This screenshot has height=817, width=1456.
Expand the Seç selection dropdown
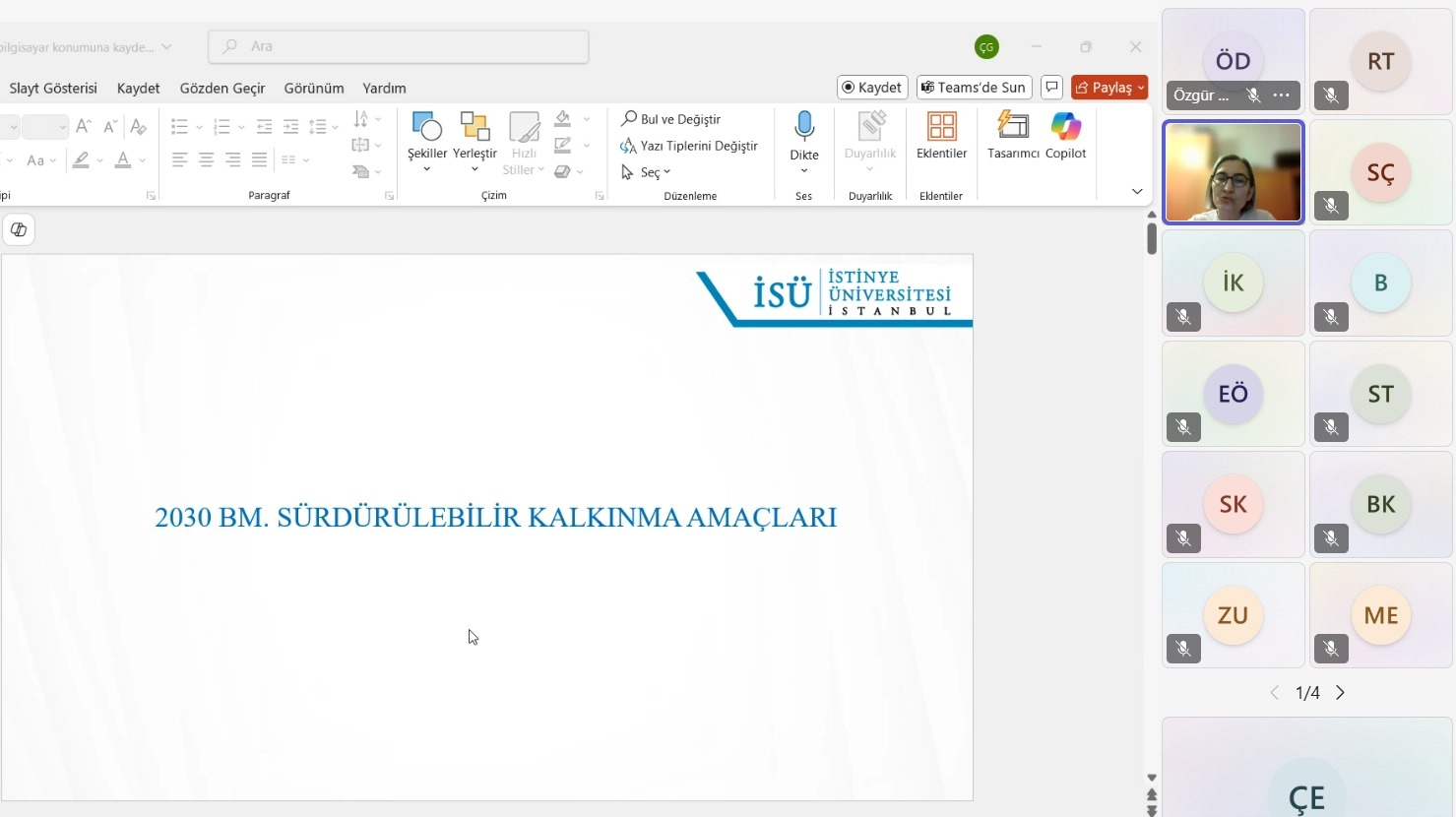pyautogui.click(x=647, y=172)
